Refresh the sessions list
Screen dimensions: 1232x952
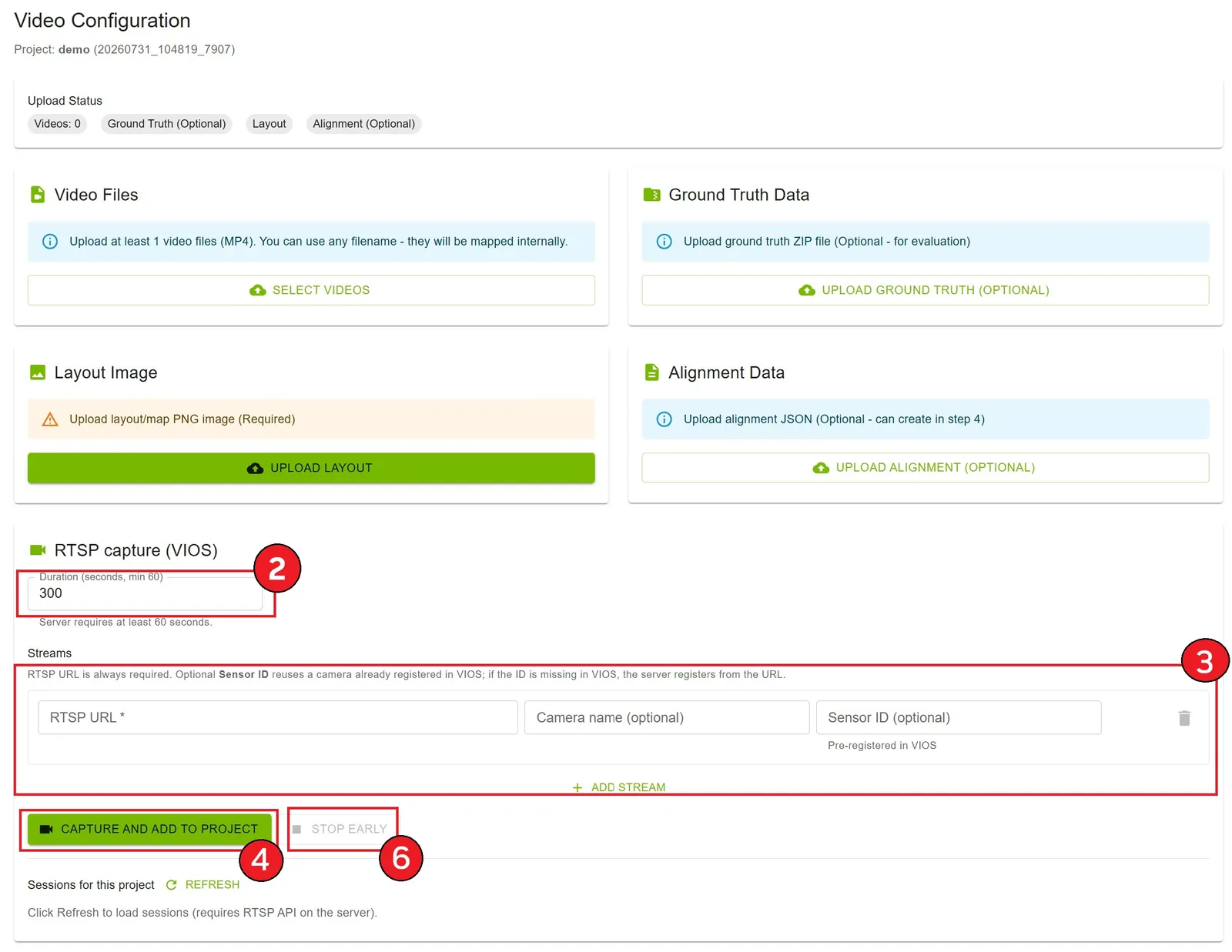[203, 885]
